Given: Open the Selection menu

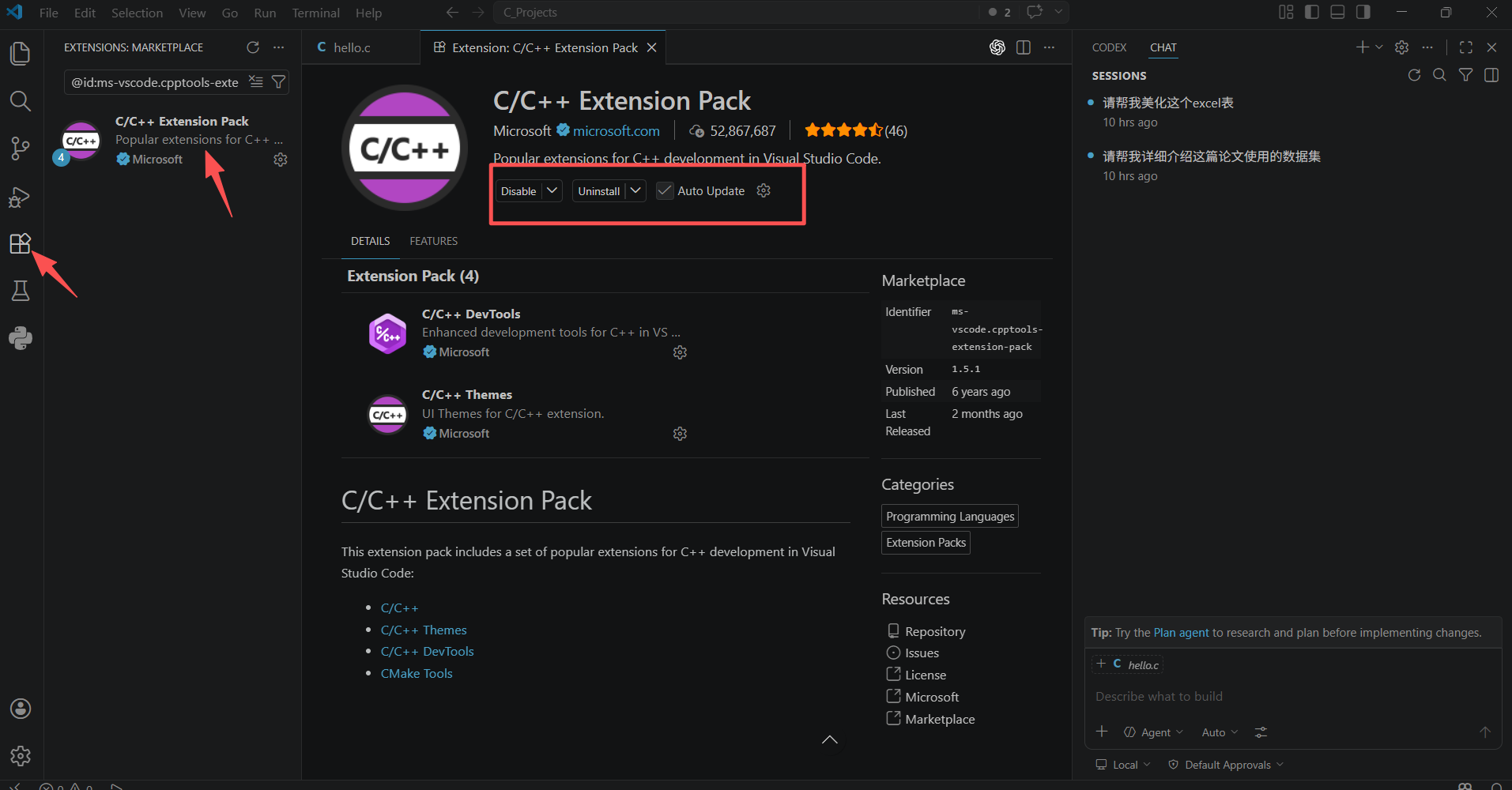Looking at the screenshot, I should pyautogui.click(x=137, y=13).
